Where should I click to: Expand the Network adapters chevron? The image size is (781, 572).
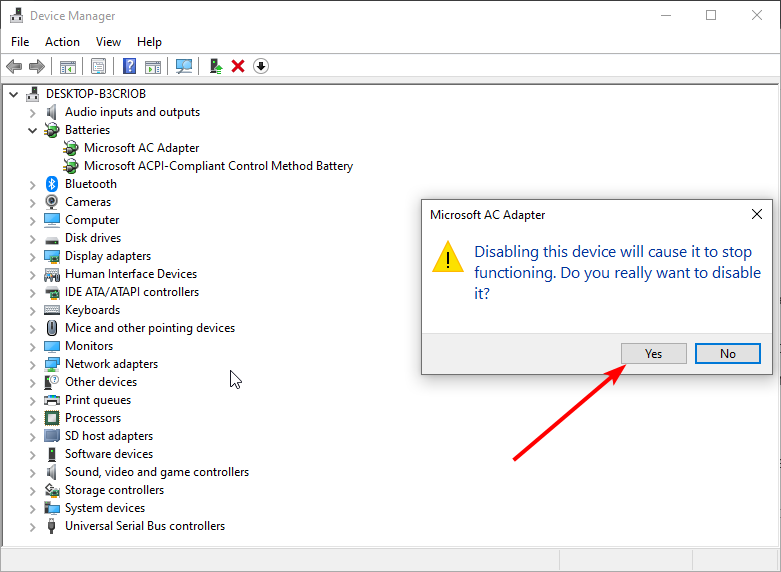point(32,365)
